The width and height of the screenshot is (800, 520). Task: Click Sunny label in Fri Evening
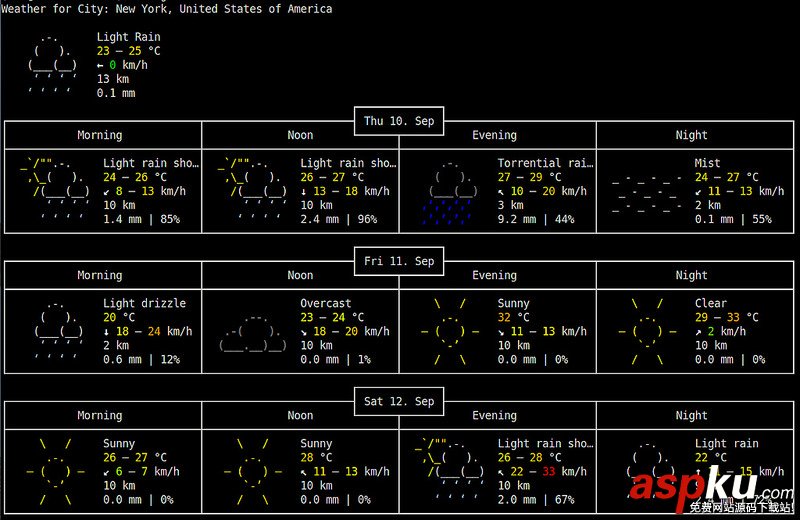513,304
